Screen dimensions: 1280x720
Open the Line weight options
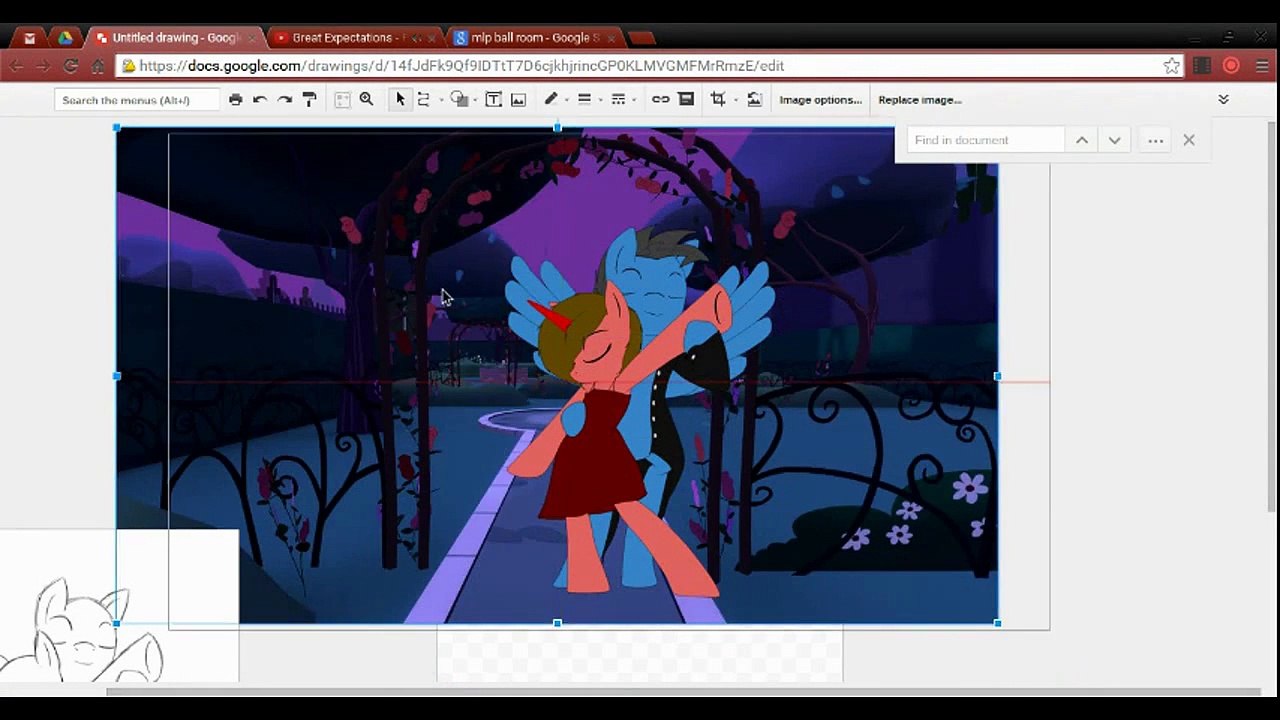pyautogui.click(x=585, y=99)
